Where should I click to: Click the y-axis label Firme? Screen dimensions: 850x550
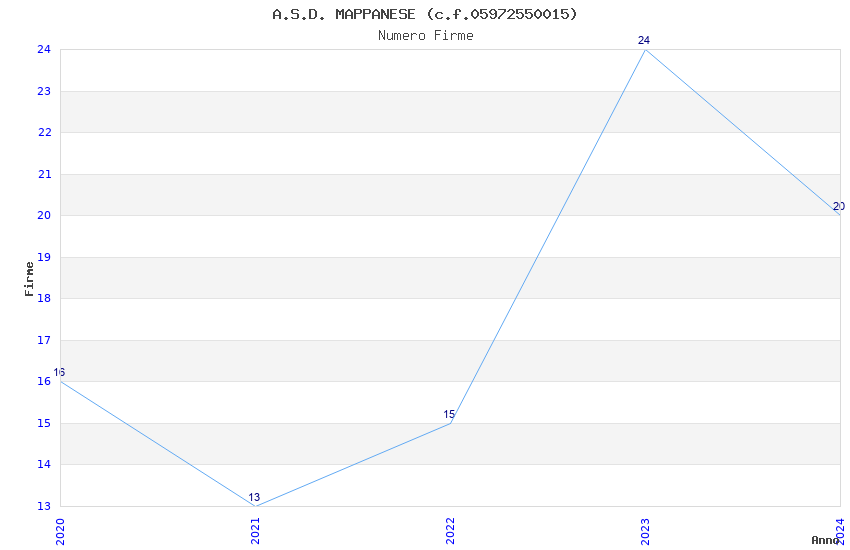coord(29,279)
